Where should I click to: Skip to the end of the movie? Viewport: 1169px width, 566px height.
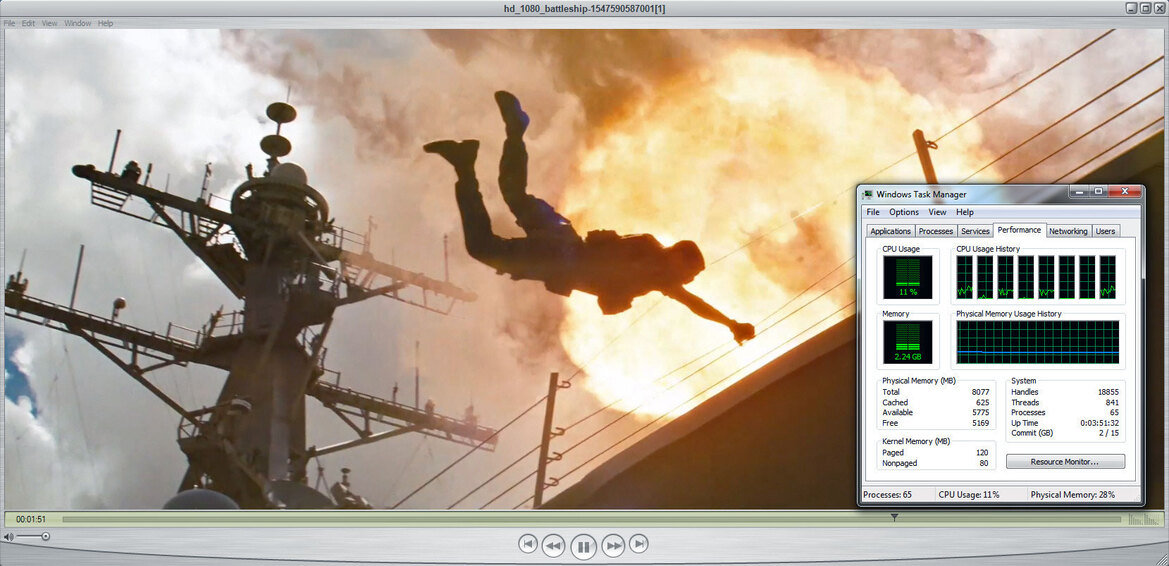(x=638, y=544)
